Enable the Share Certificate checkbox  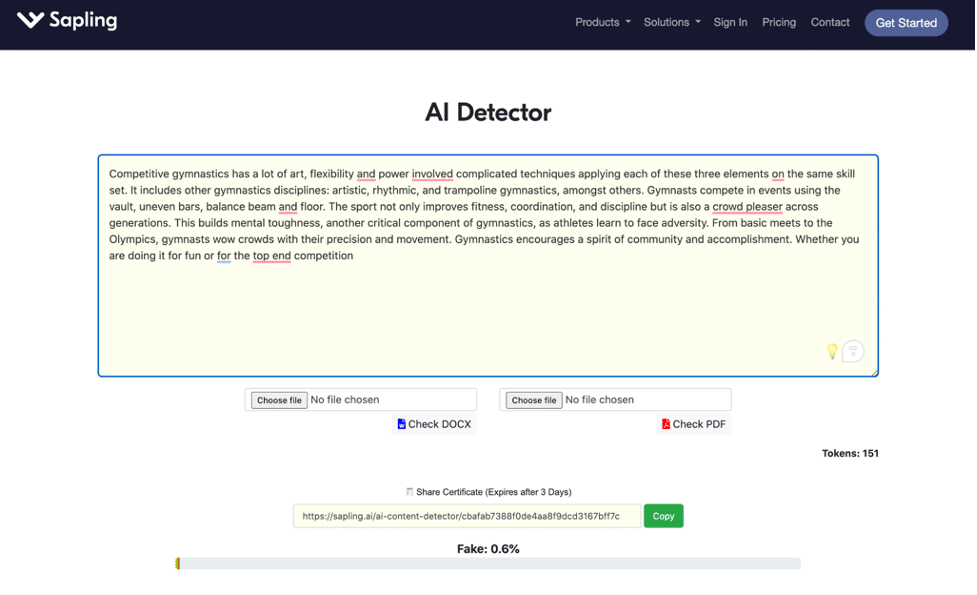[409, 491]
